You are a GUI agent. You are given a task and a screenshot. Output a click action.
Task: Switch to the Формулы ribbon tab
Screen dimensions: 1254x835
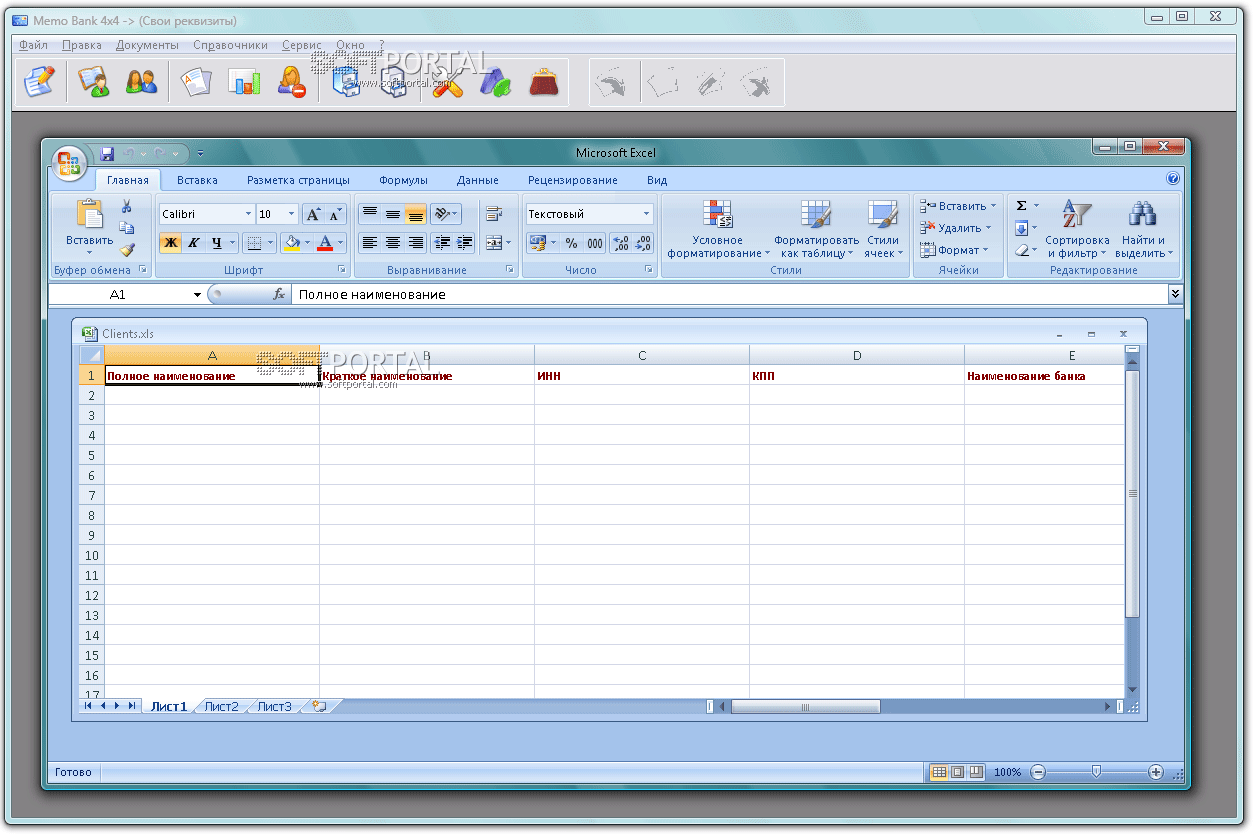tap(403, 180)
